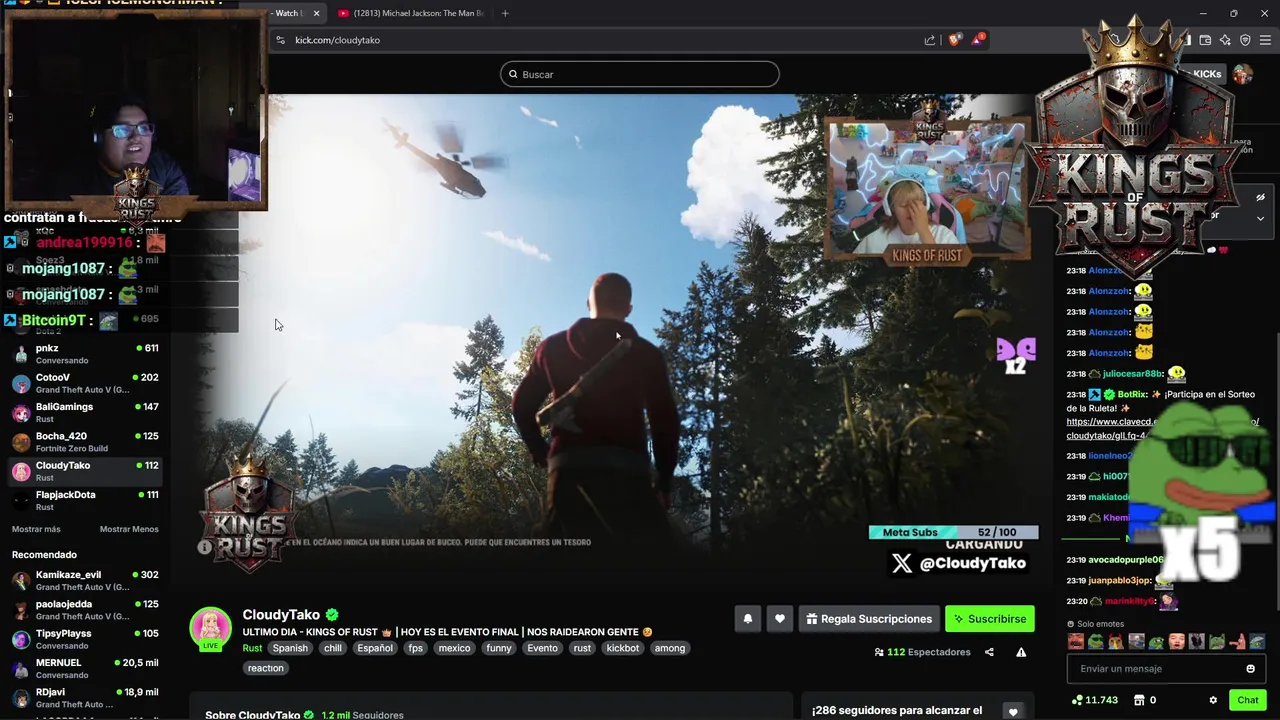Toggle the Solo emotes mode indicator
The width and height of the screenshot is (1280, 720).
(x=1095, y=624)
